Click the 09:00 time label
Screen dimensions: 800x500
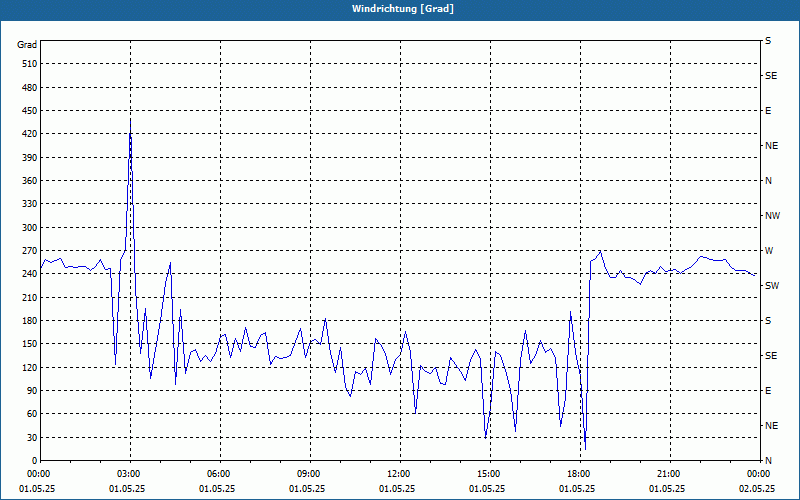click(307, 474)
